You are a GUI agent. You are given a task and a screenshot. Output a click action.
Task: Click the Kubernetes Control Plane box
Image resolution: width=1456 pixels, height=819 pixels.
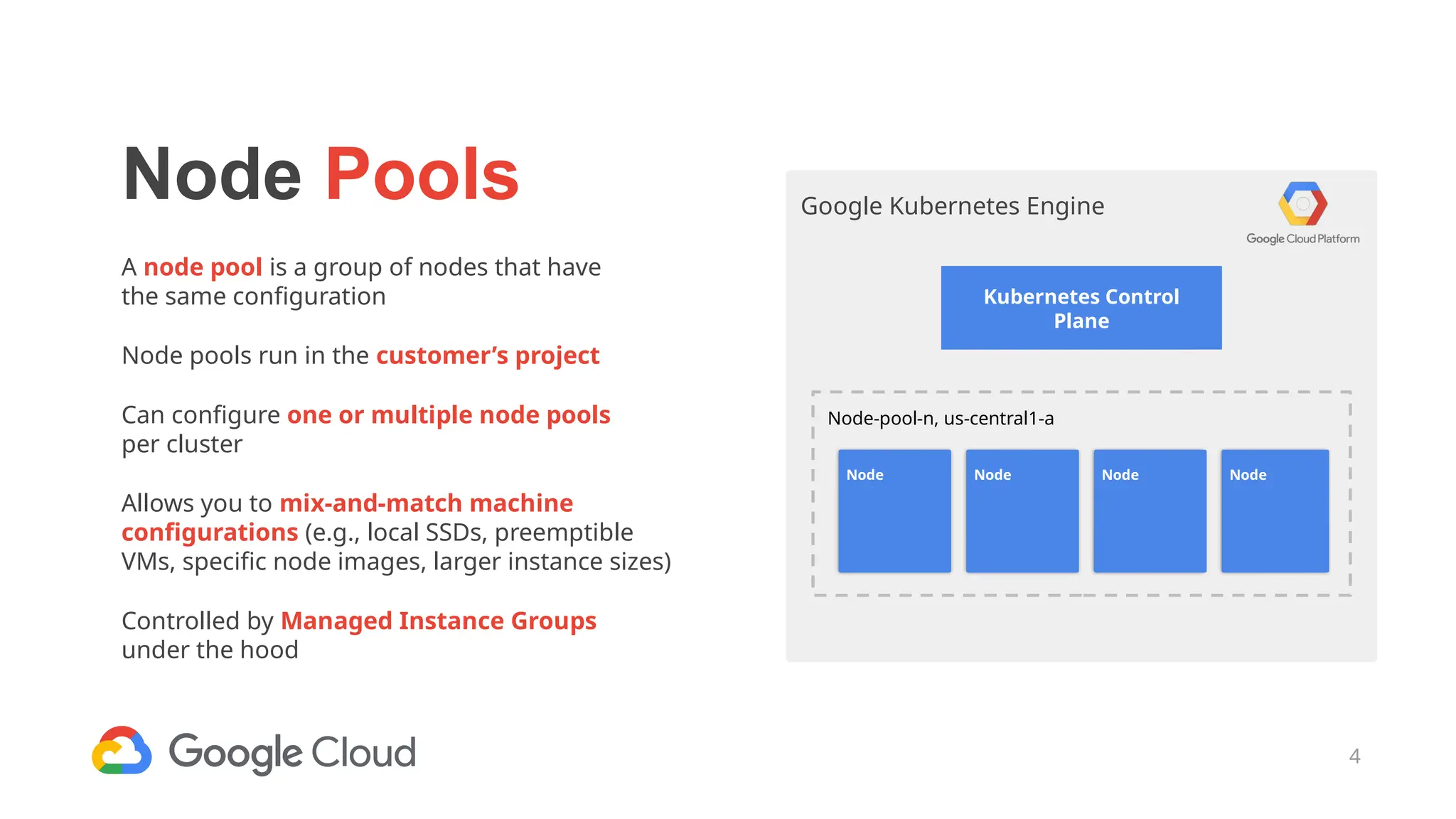pyautogui.click(x=1081, y=308)
